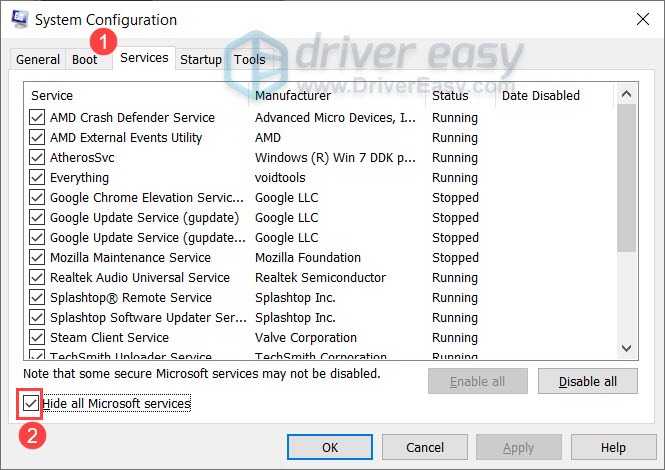Toggle Realtek Audio Universal Service checkbox
The width and height of the screenshot is (665, 470).
[37, 277]
